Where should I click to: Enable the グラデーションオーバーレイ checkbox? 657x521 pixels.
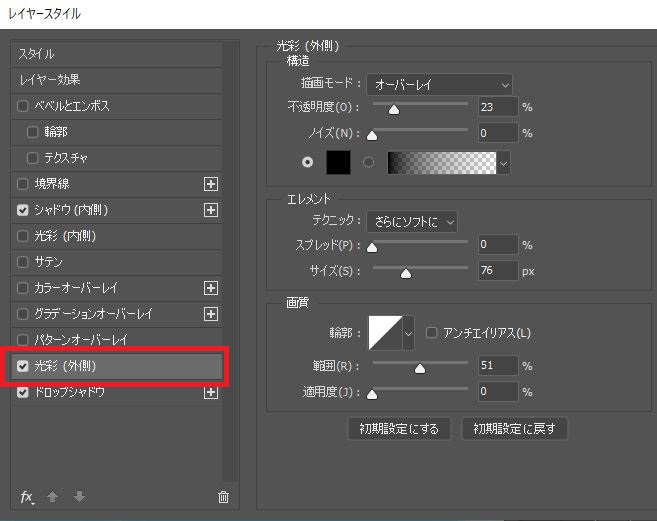pyautogui.click(x=23, y=314)
